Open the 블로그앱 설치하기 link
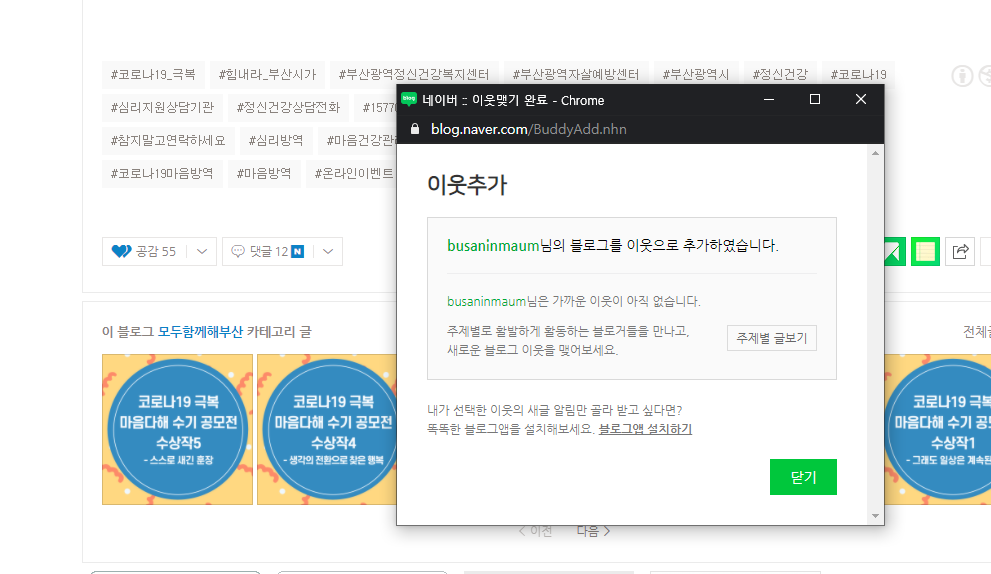Image resolution: width=991 pixels, height=574 pixels. [645, 429]
